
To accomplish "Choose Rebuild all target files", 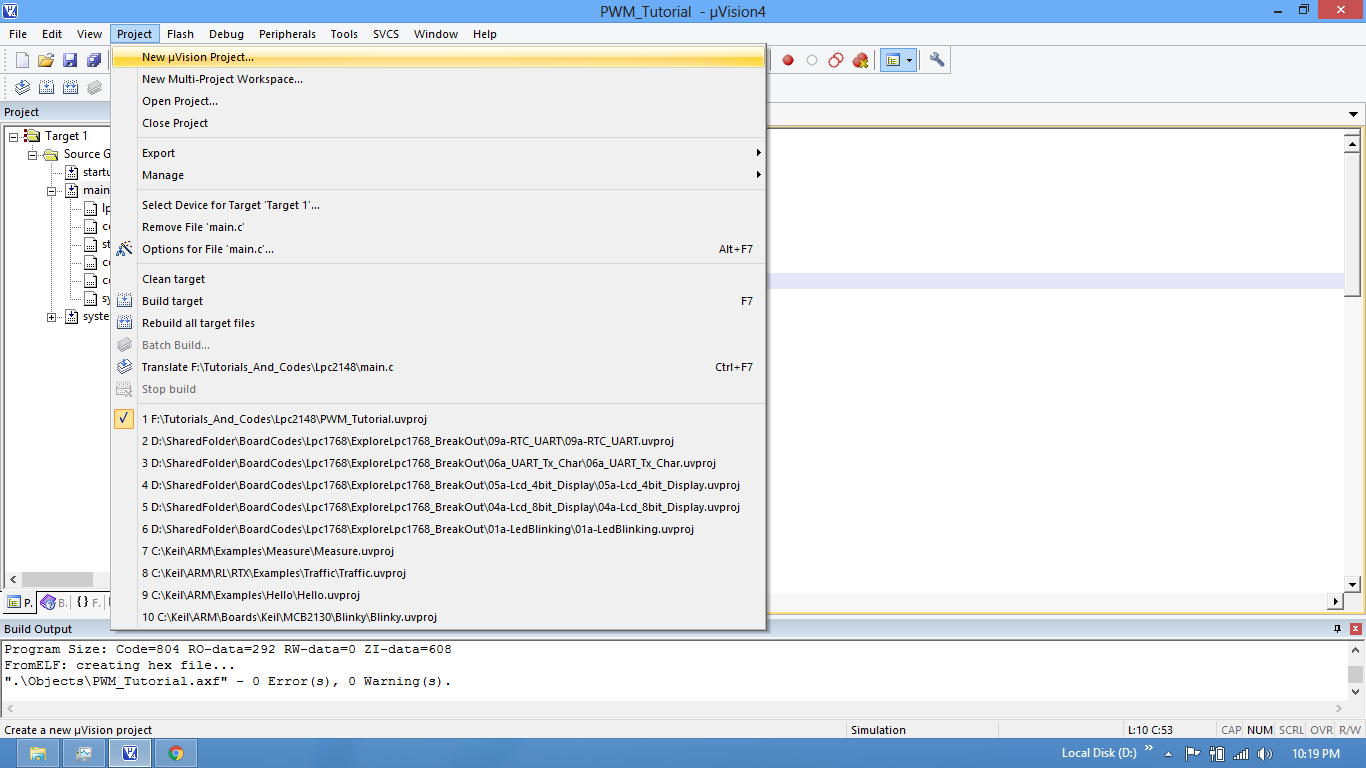I will (x=198, y=323).
